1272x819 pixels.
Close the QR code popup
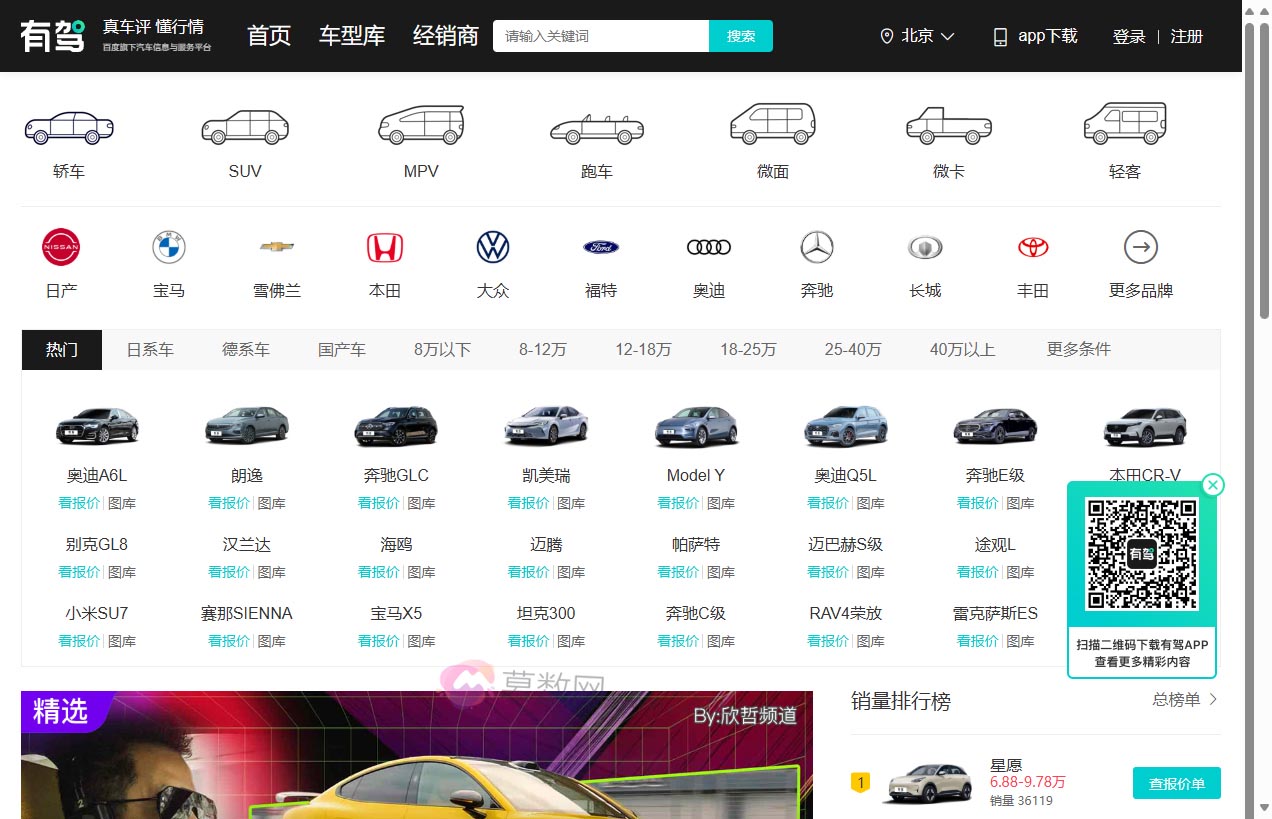(x=1213, y=486)
